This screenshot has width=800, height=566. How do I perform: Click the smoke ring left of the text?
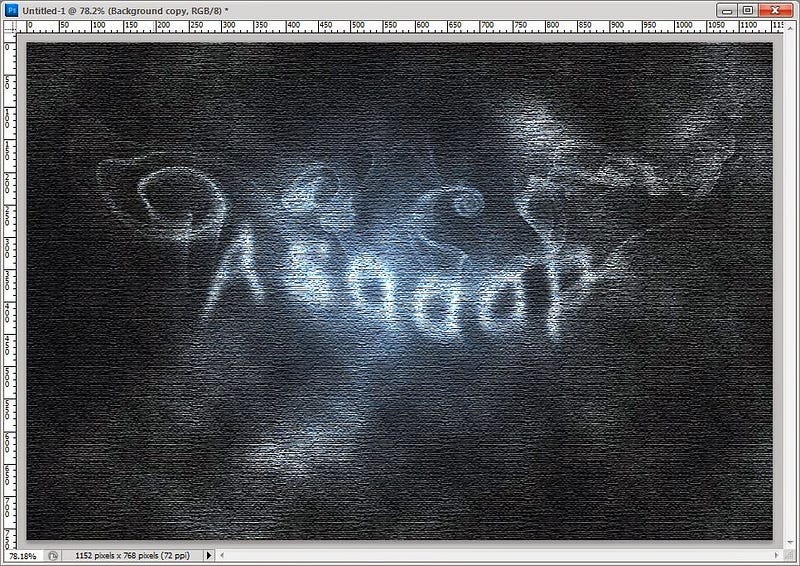181,204
